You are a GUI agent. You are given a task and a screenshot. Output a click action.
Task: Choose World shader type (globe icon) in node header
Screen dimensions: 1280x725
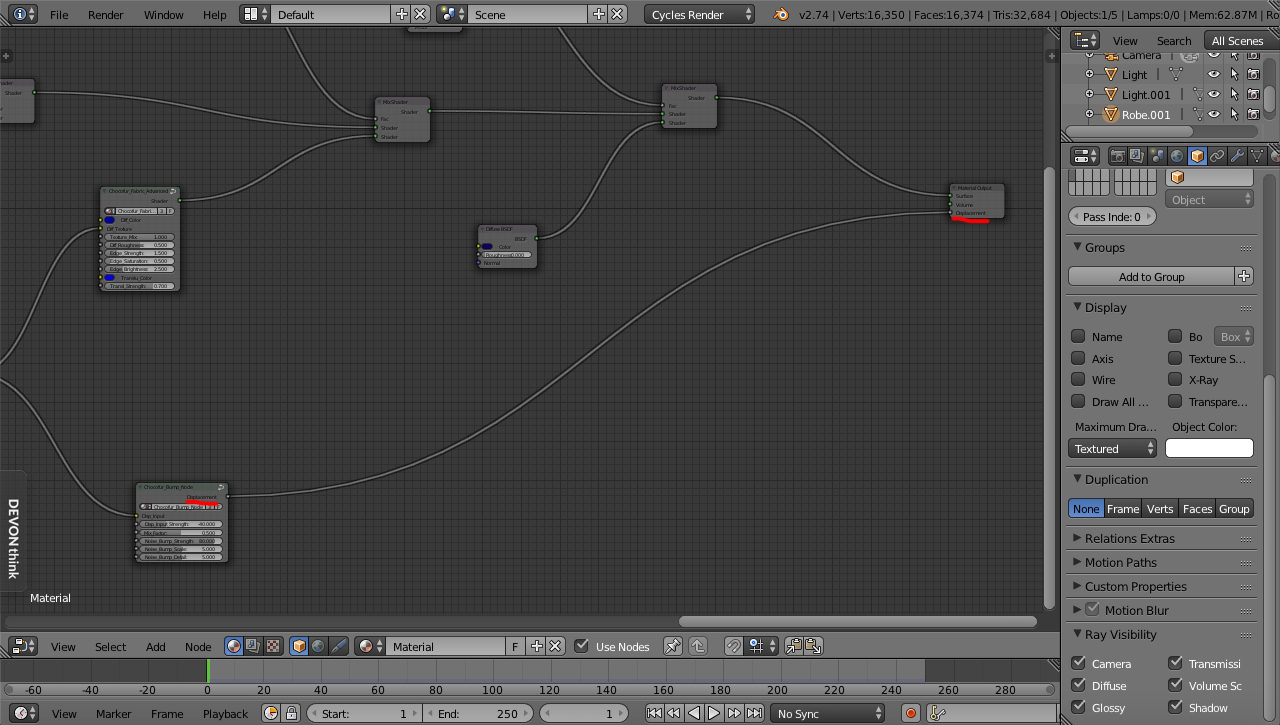click(318, 646)
